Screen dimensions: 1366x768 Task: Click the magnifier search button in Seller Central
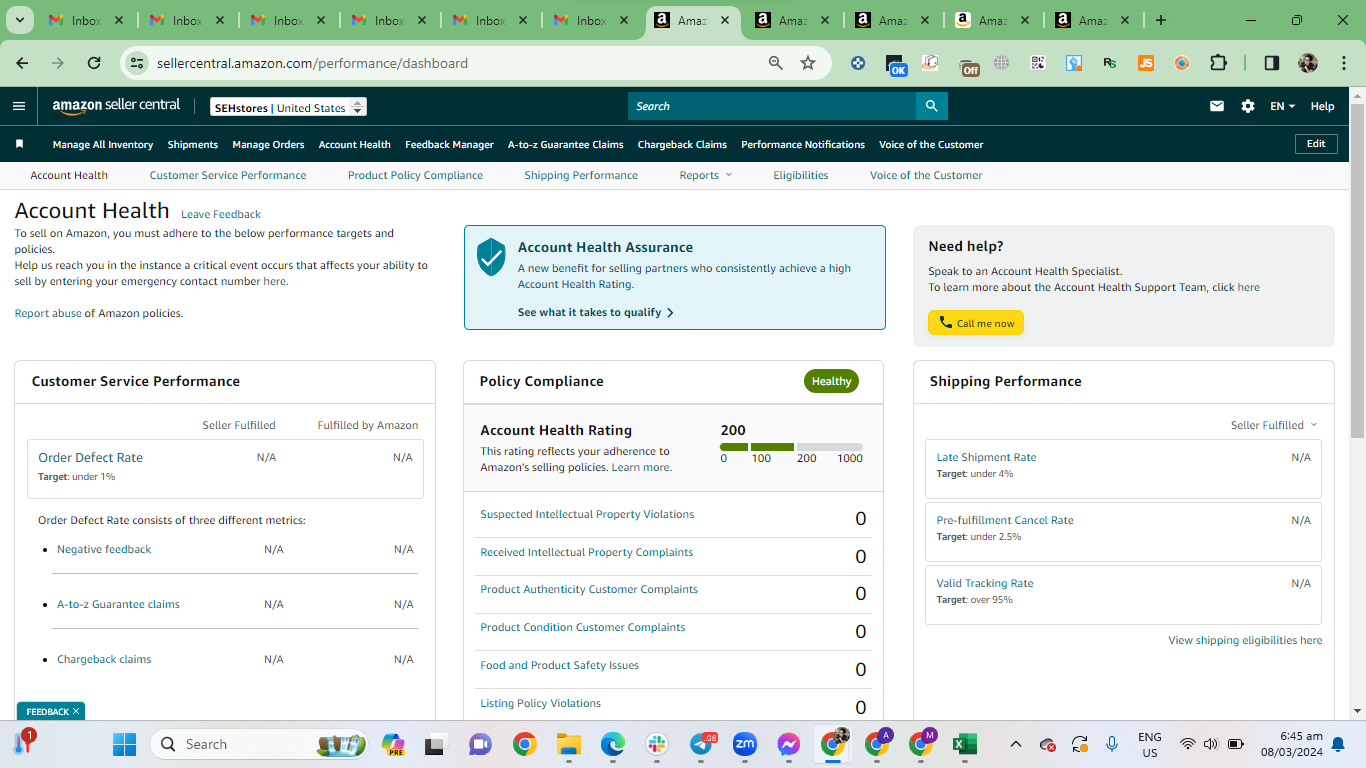(x=931, y=106)
